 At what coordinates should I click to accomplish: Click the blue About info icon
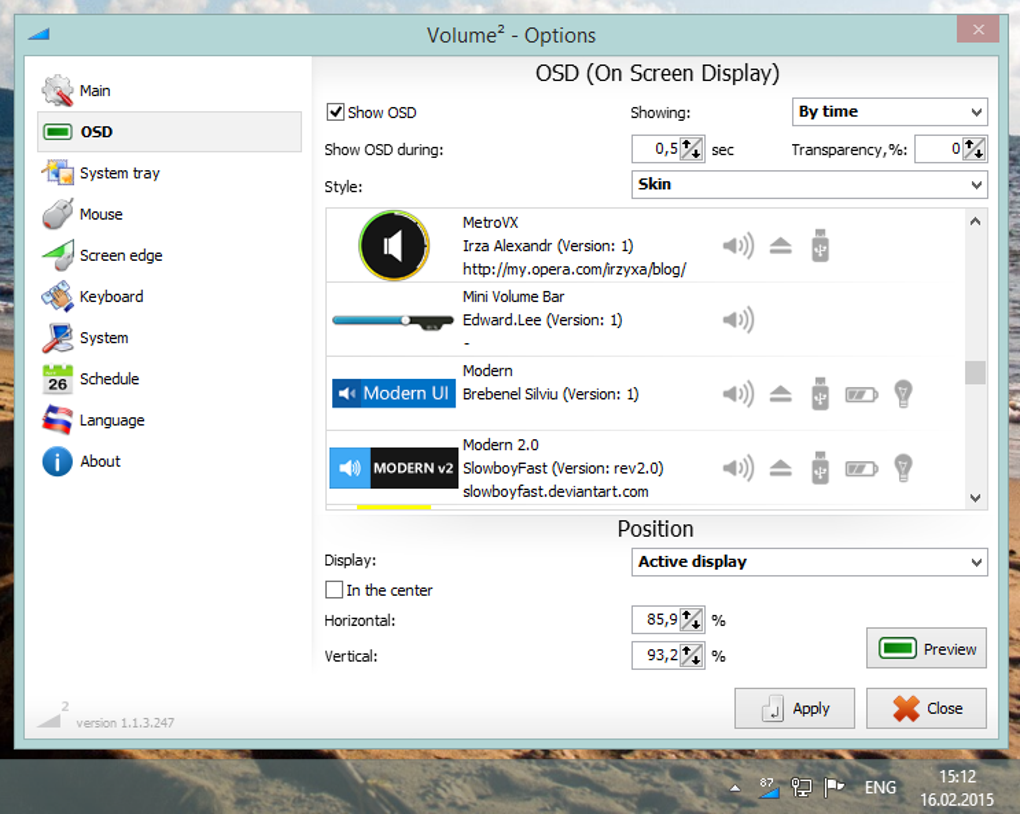click(x=58, y=461)
